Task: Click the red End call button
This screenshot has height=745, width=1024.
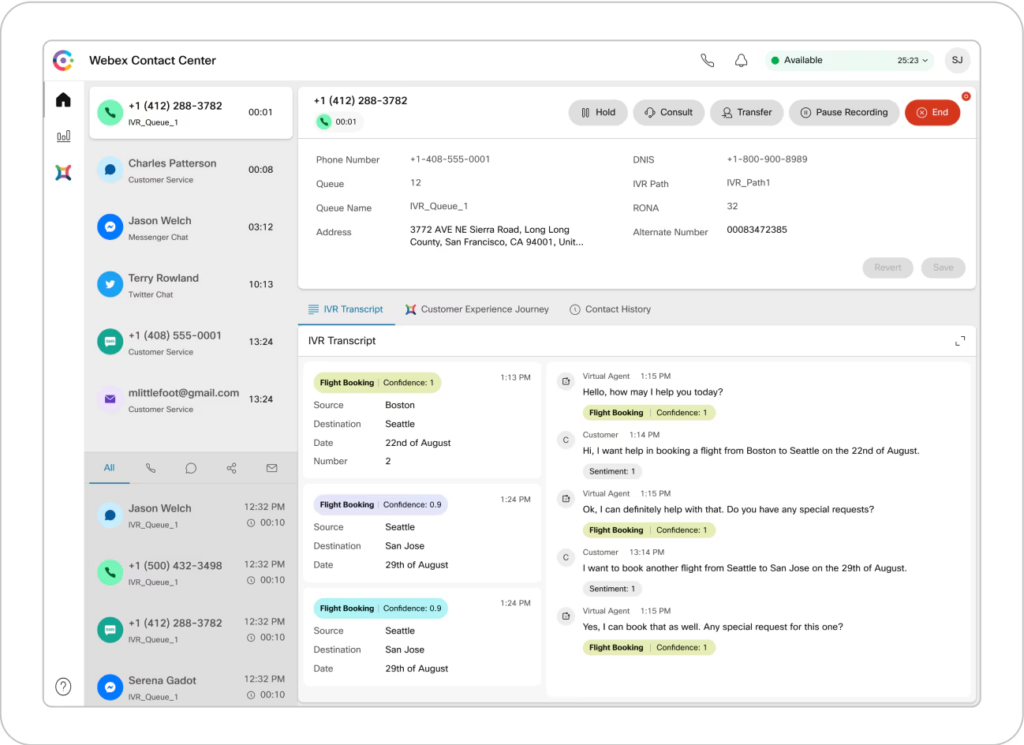Action: point(932,113)
